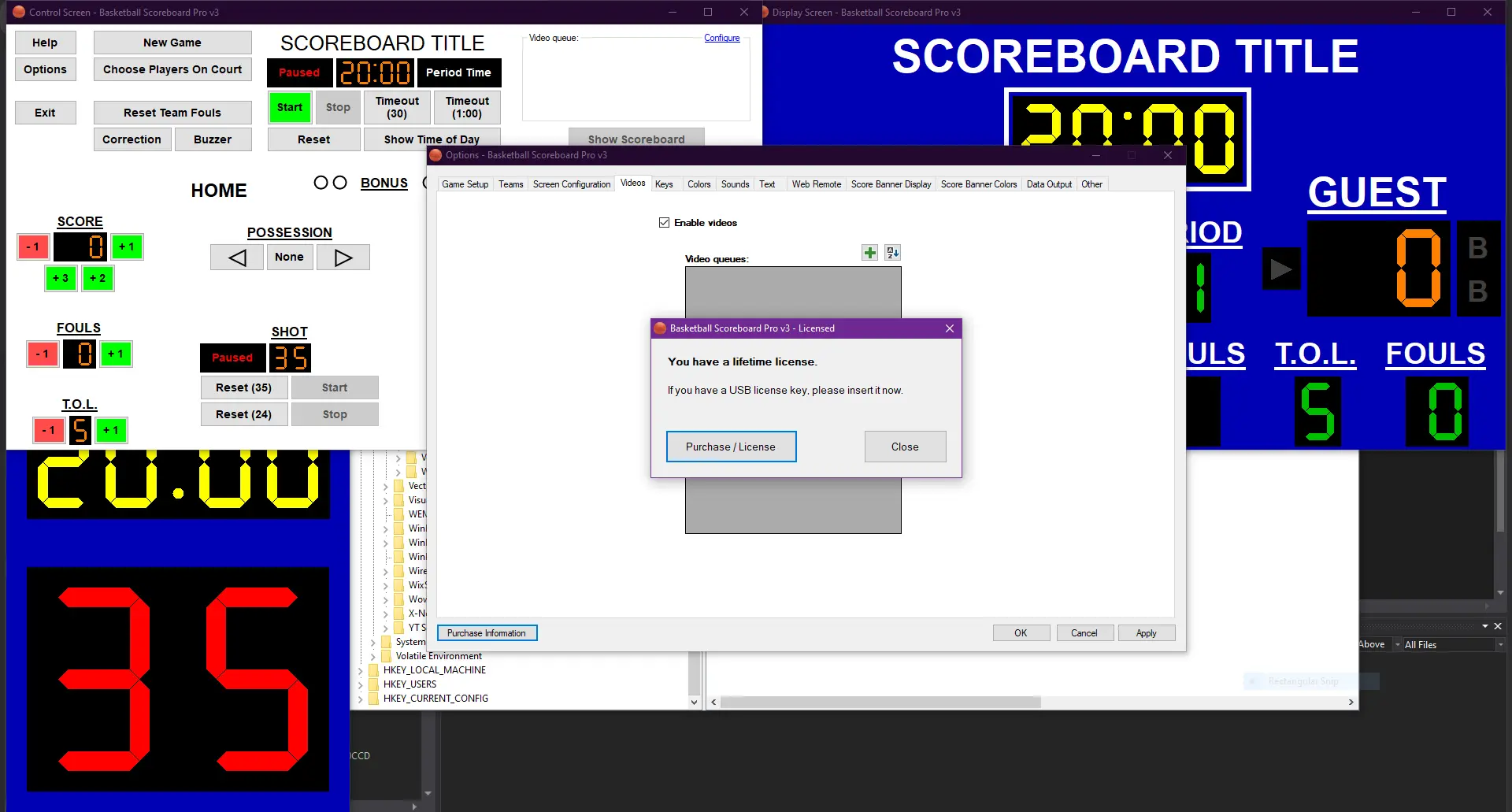1512x812 pixels.
Task: Subtract 1 from home T.O.L.
Action: tap(49, 430)
